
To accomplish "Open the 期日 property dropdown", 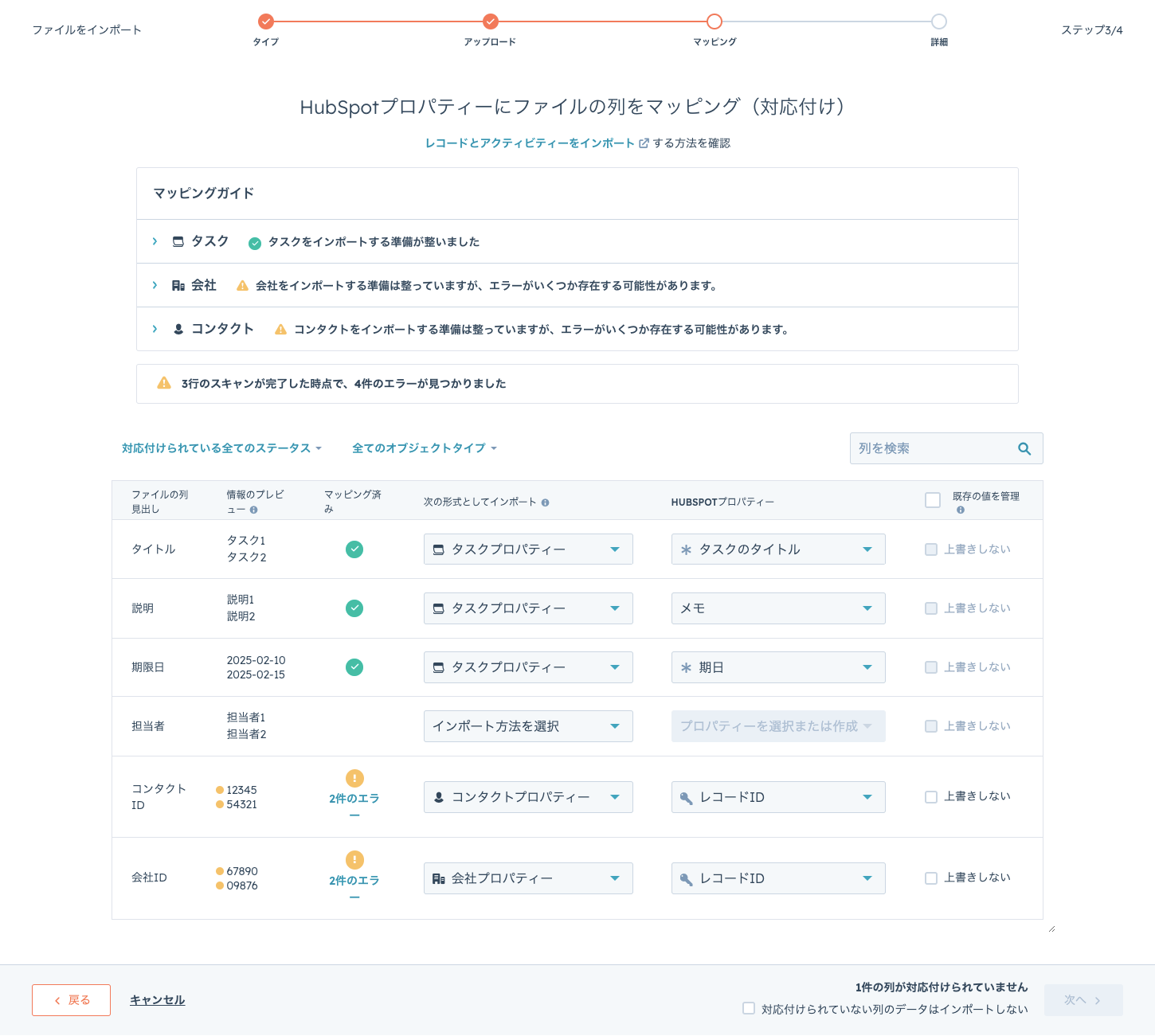I will pos(778,667).
